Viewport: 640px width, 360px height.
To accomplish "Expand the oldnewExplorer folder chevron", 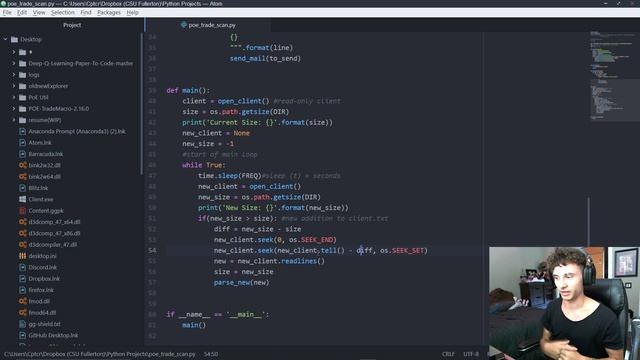I will pyautogui.click(x=13, y=86).
